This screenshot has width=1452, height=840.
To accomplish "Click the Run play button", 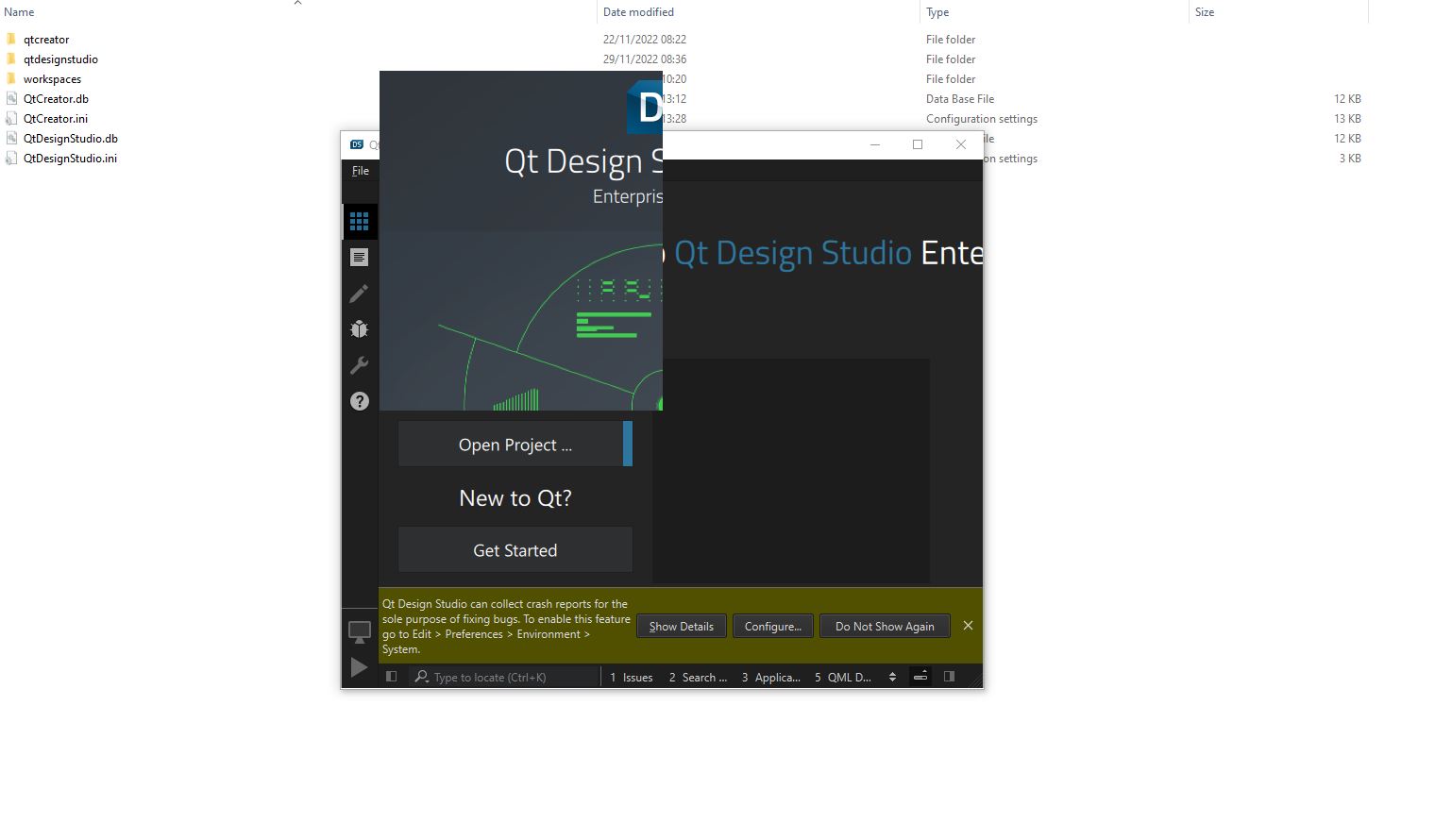I will tap(359, 668).
